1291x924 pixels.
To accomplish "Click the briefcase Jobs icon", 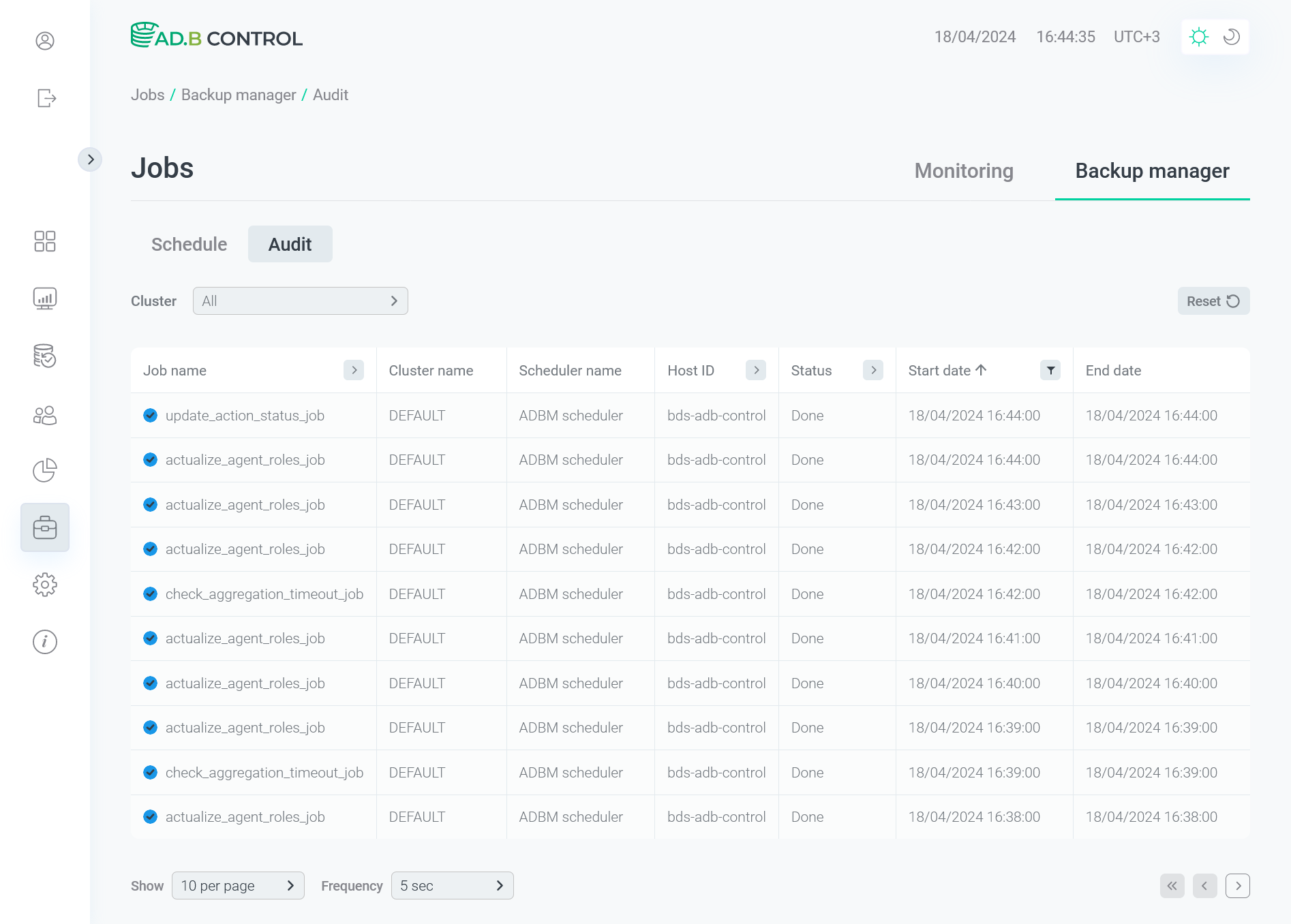I will click(x=45, y=527).
